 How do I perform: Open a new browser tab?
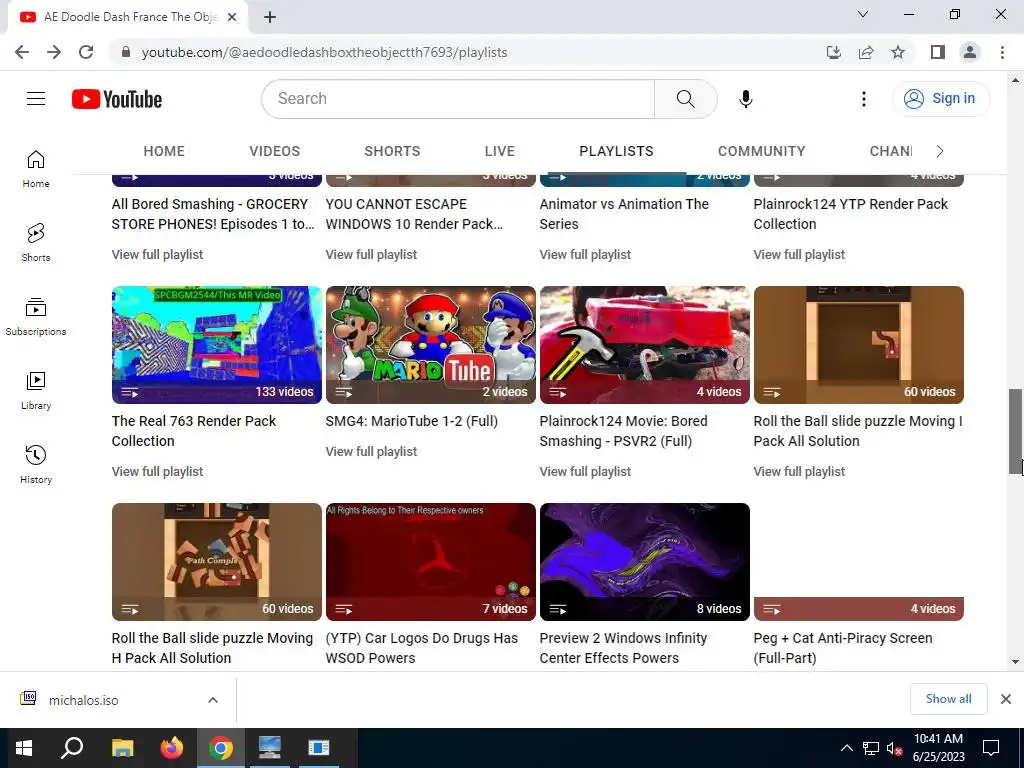(270, 17)
